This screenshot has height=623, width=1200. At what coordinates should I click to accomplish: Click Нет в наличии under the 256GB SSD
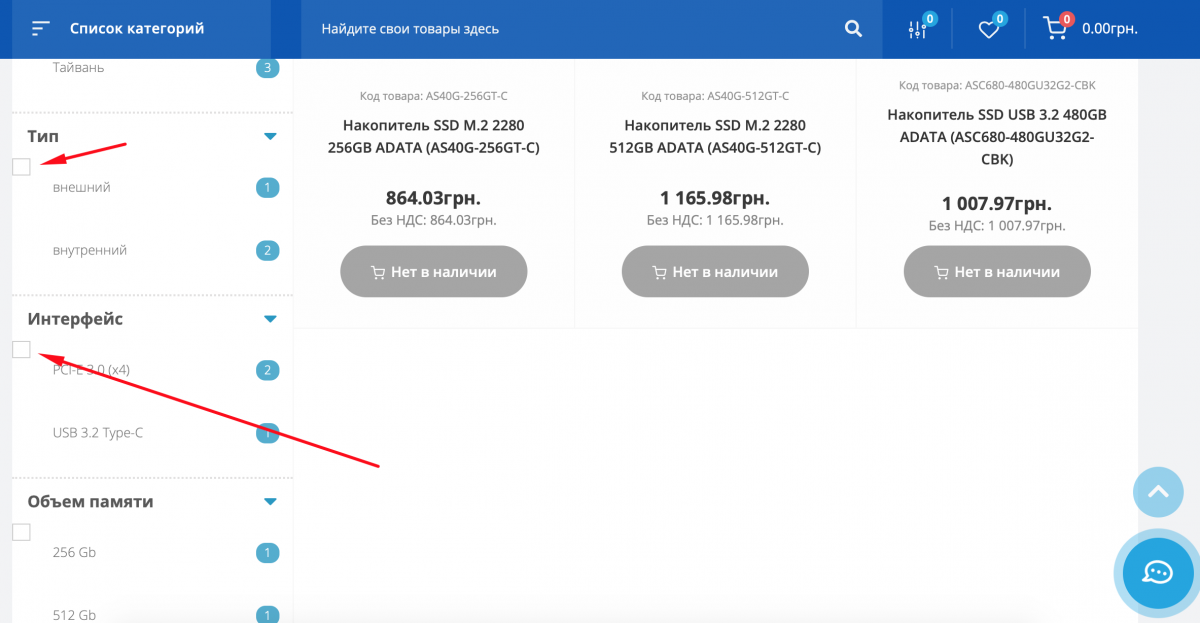[x=433, y=271]
